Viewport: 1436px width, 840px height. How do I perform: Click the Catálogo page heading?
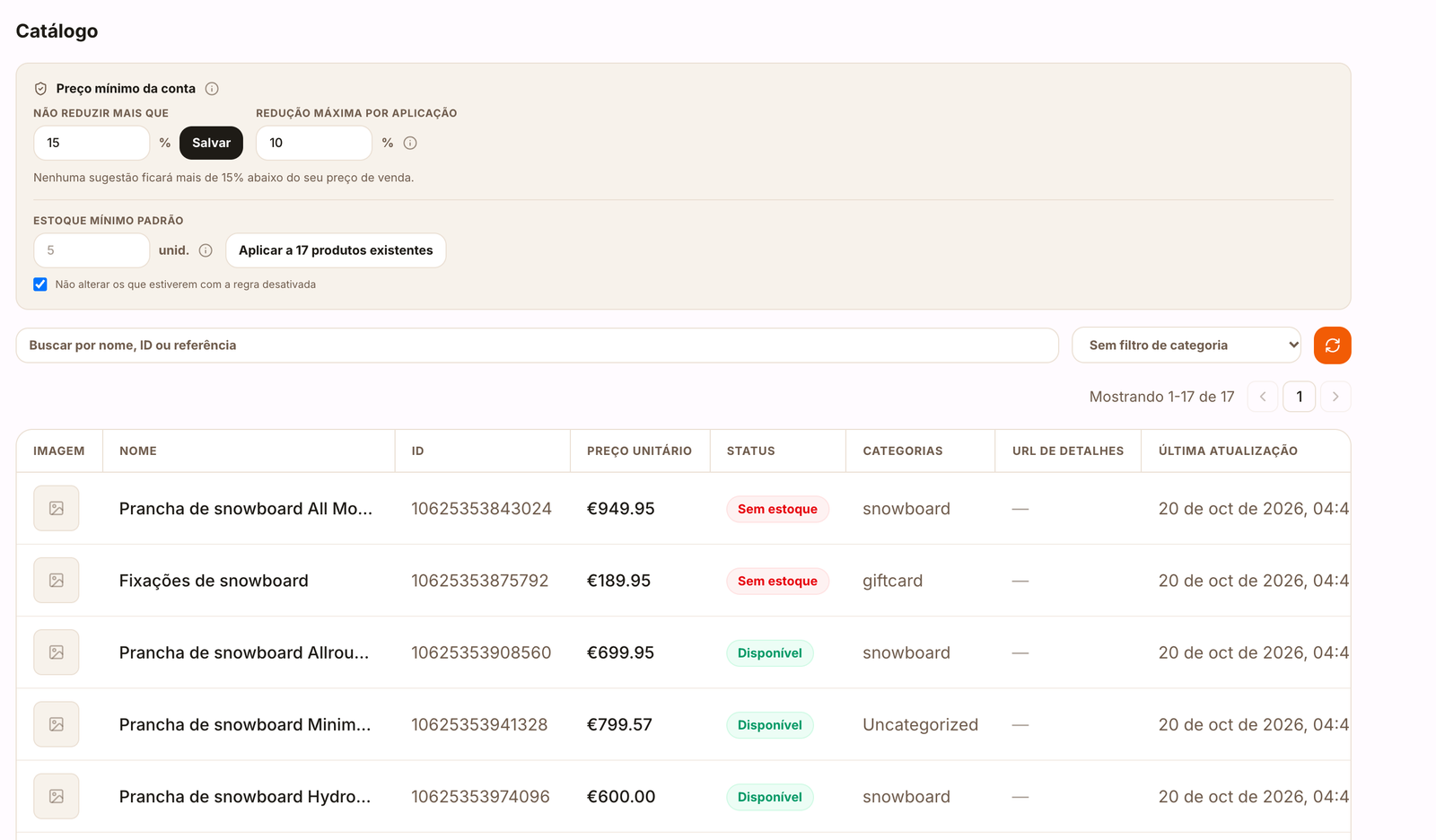pyautogui.click(x=57, y=31)
